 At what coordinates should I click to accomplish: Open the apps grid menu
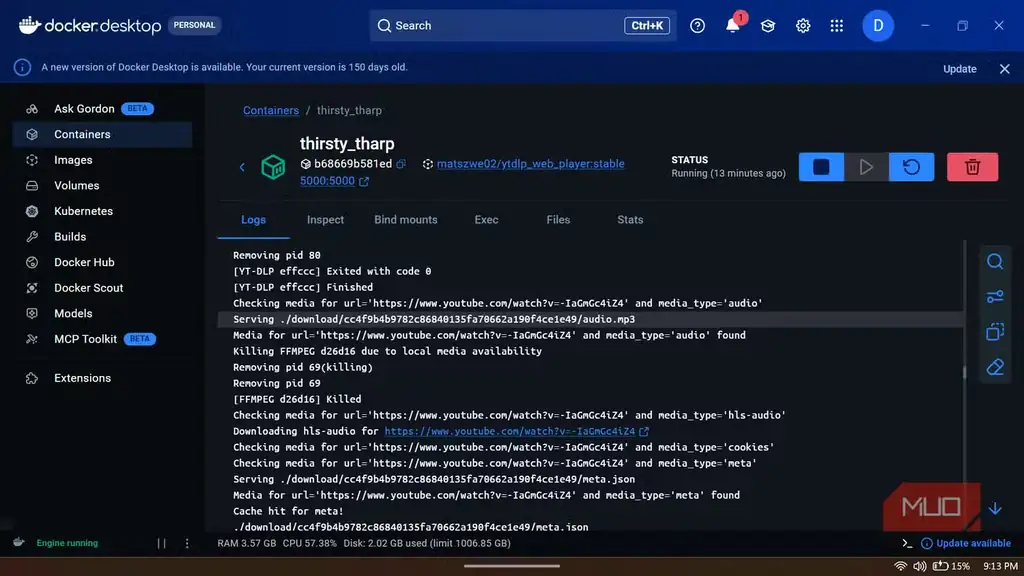coord(837,25)
